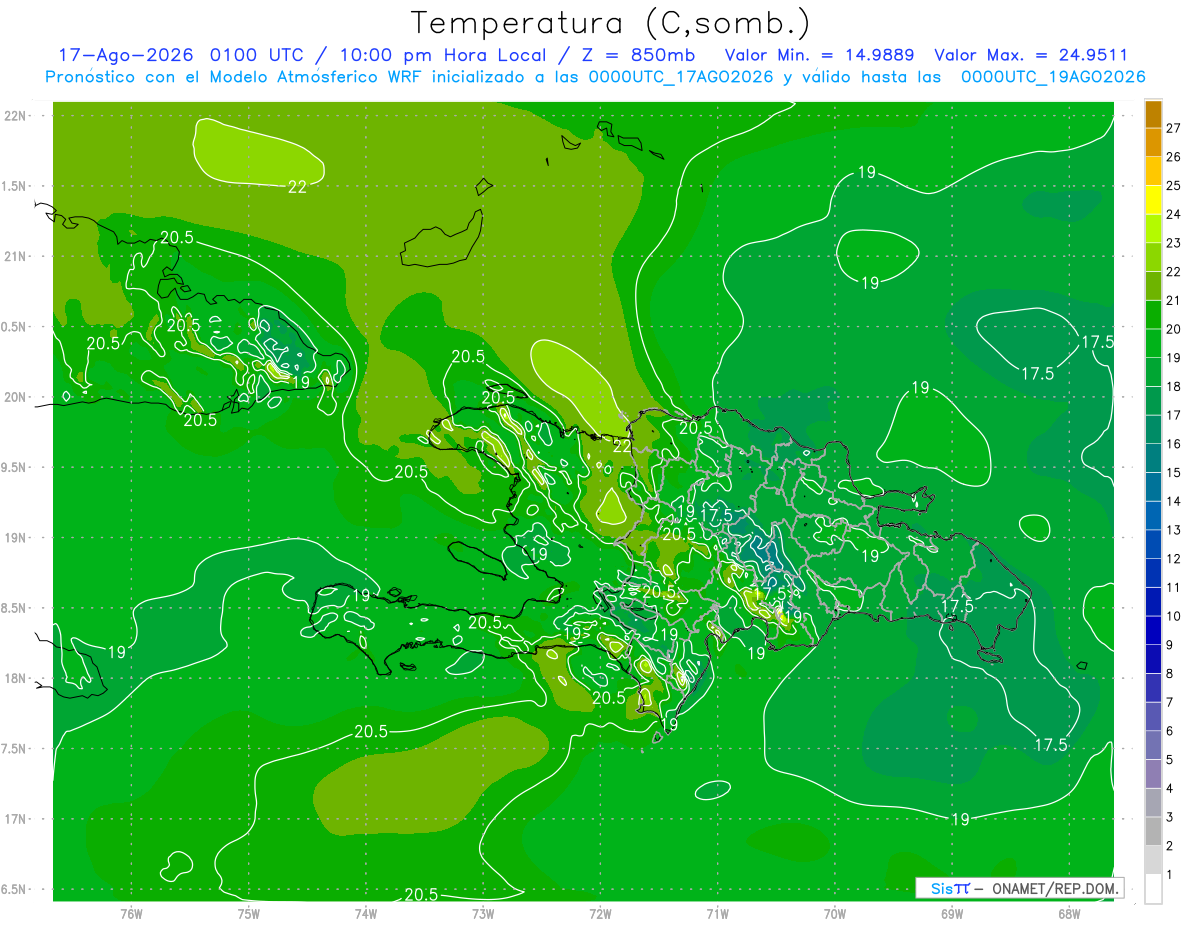1200x927 pixels.
Task: Click the "SisTT - ONAMET/REP.DOM." credit box
Action: click(x=1019, y=888)
